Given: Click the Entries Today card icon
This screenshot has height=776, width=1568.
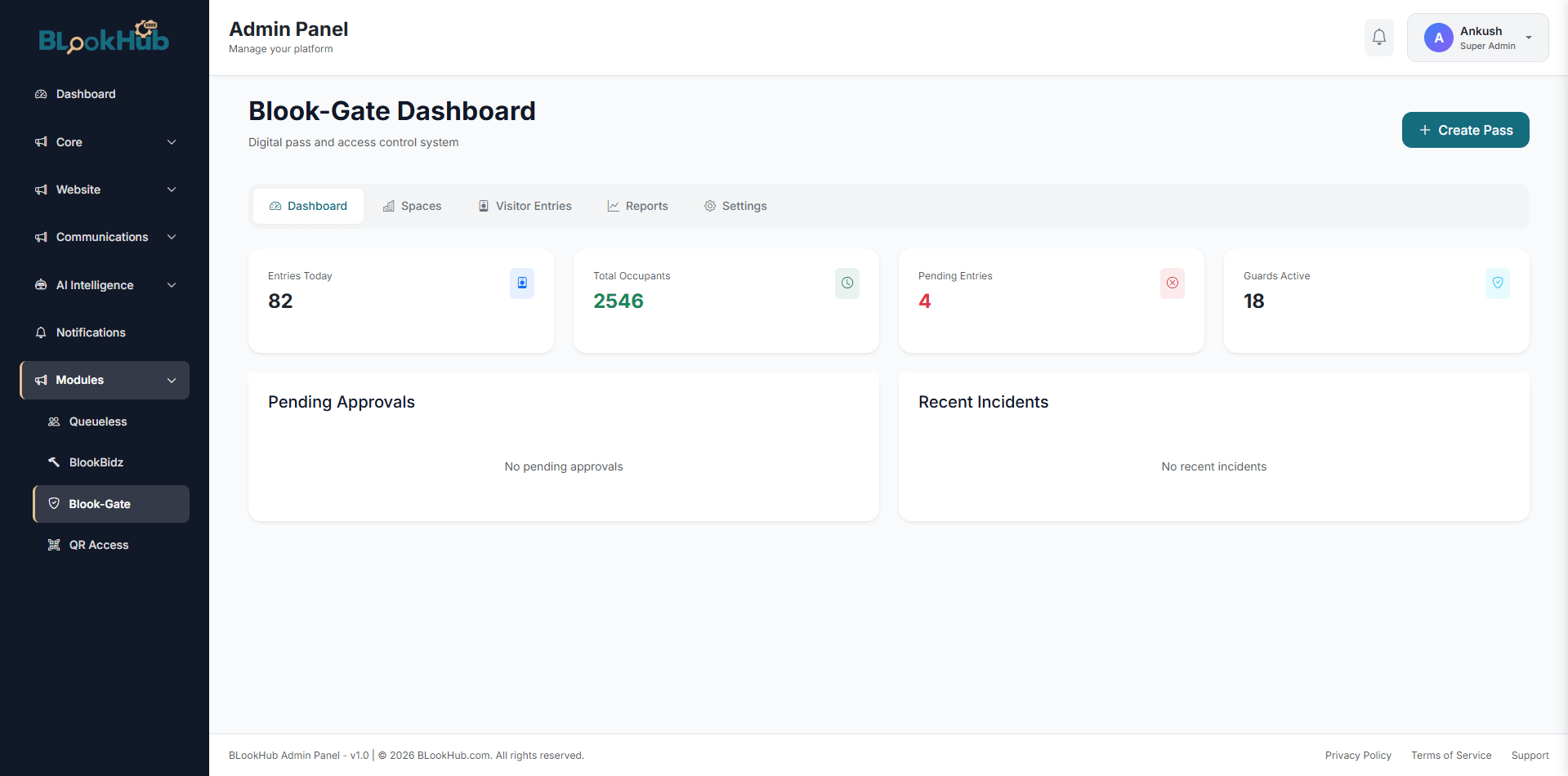Looking at the screenshot, I should [x=522, y=283].
